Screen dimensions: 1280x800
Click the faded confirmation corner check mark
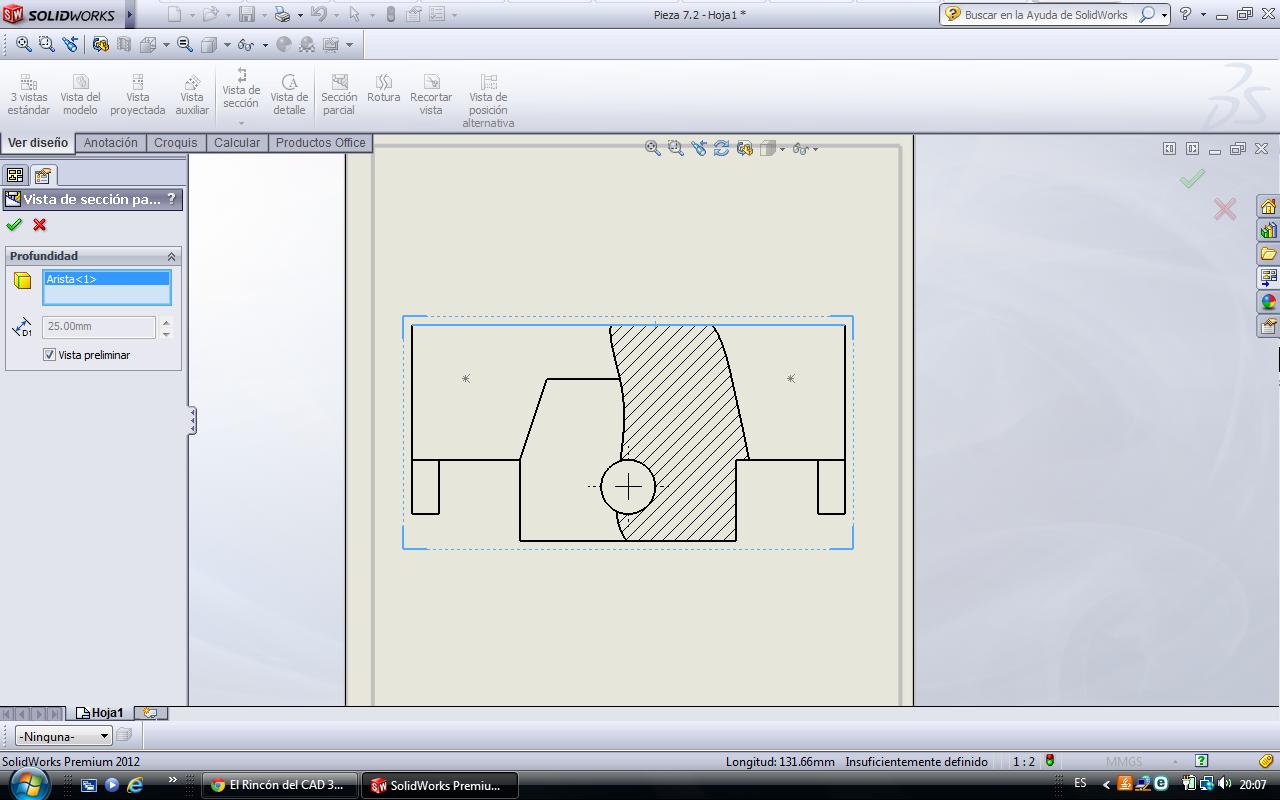point(1192,178)
